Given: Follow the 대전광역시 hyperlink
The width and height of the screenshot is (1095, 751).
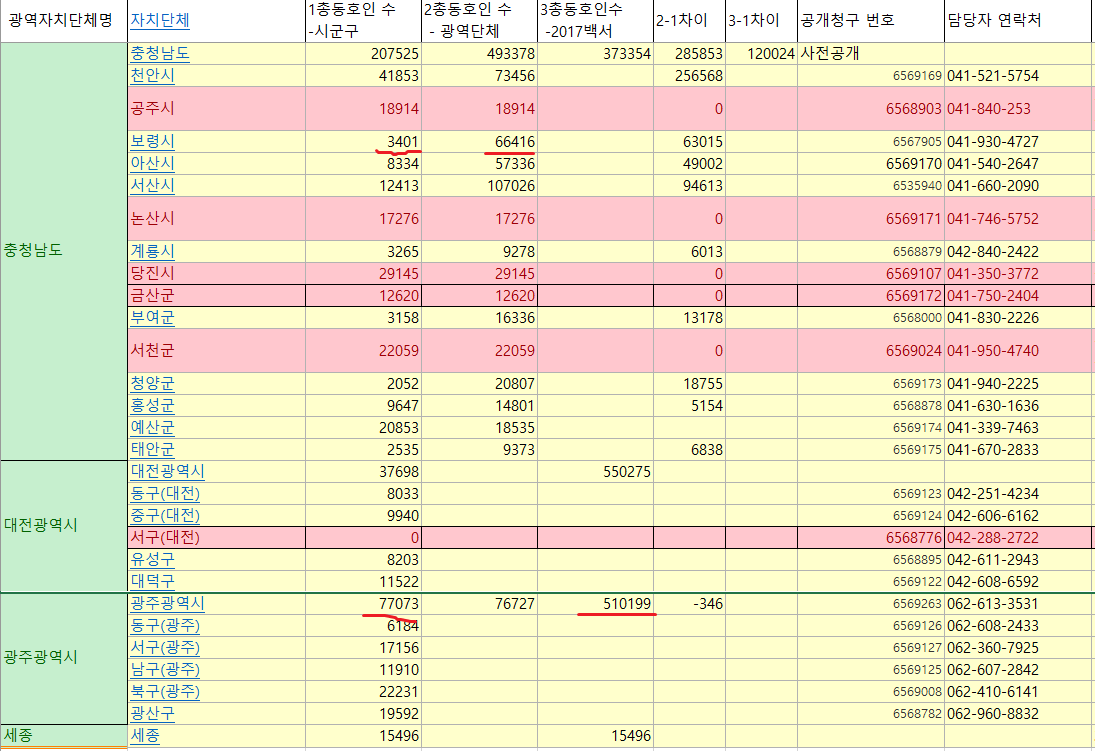Looking at the screenshot, I should (168, 472).
